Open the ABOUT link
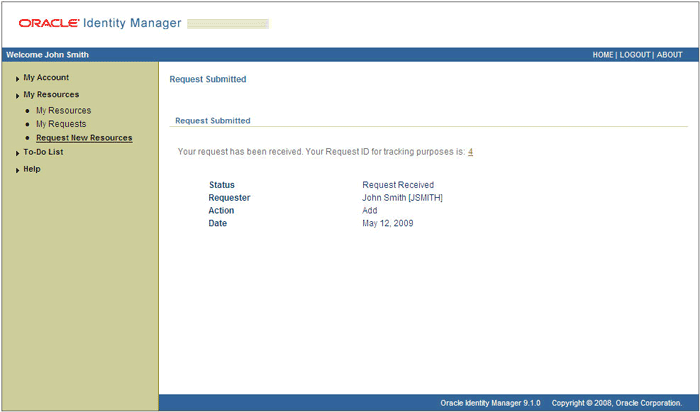 click(669, 55)
